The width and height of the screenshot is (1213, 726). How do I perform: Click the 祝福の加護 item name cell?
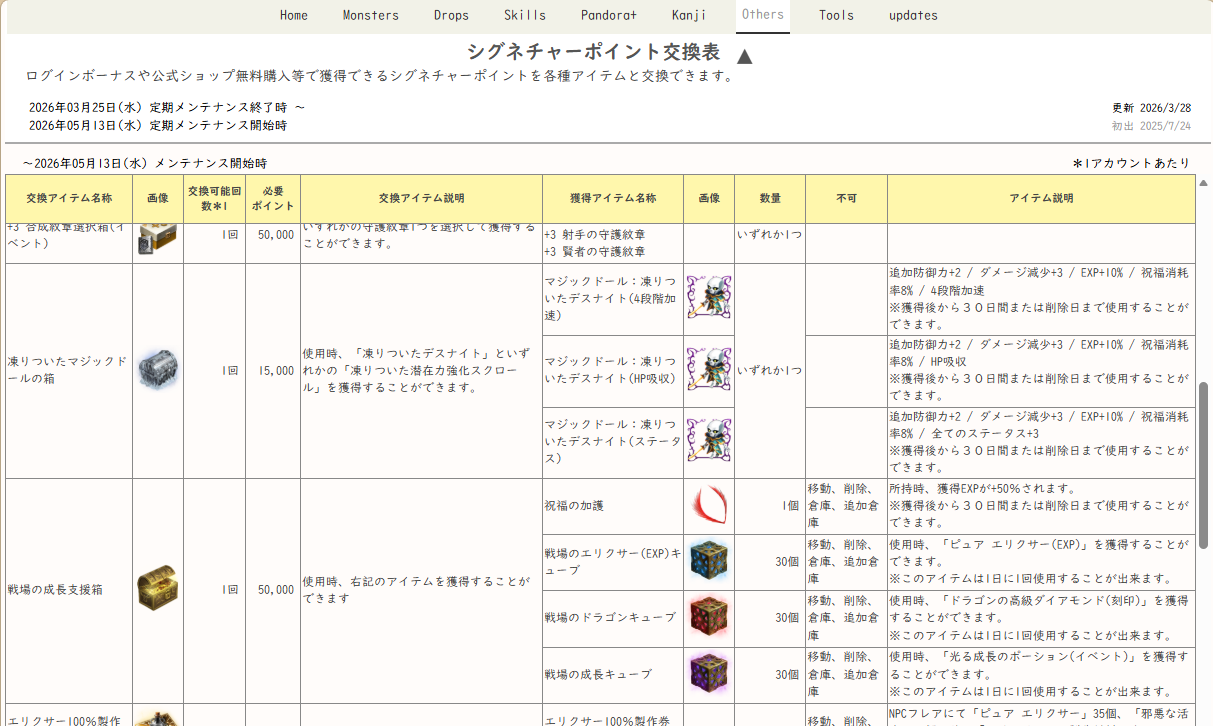pos(613,506)
